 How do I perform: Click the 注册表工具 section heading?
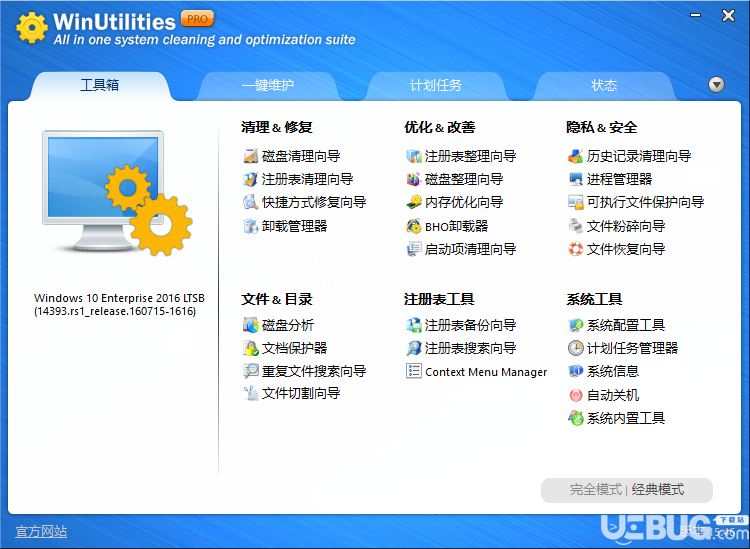[x=439, y=299]
